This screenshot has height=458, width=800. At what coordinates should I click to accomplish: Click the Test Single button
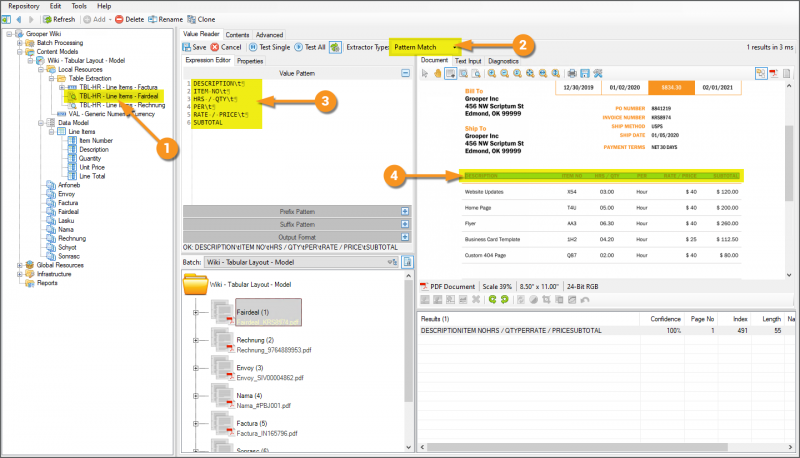[269, 47]
